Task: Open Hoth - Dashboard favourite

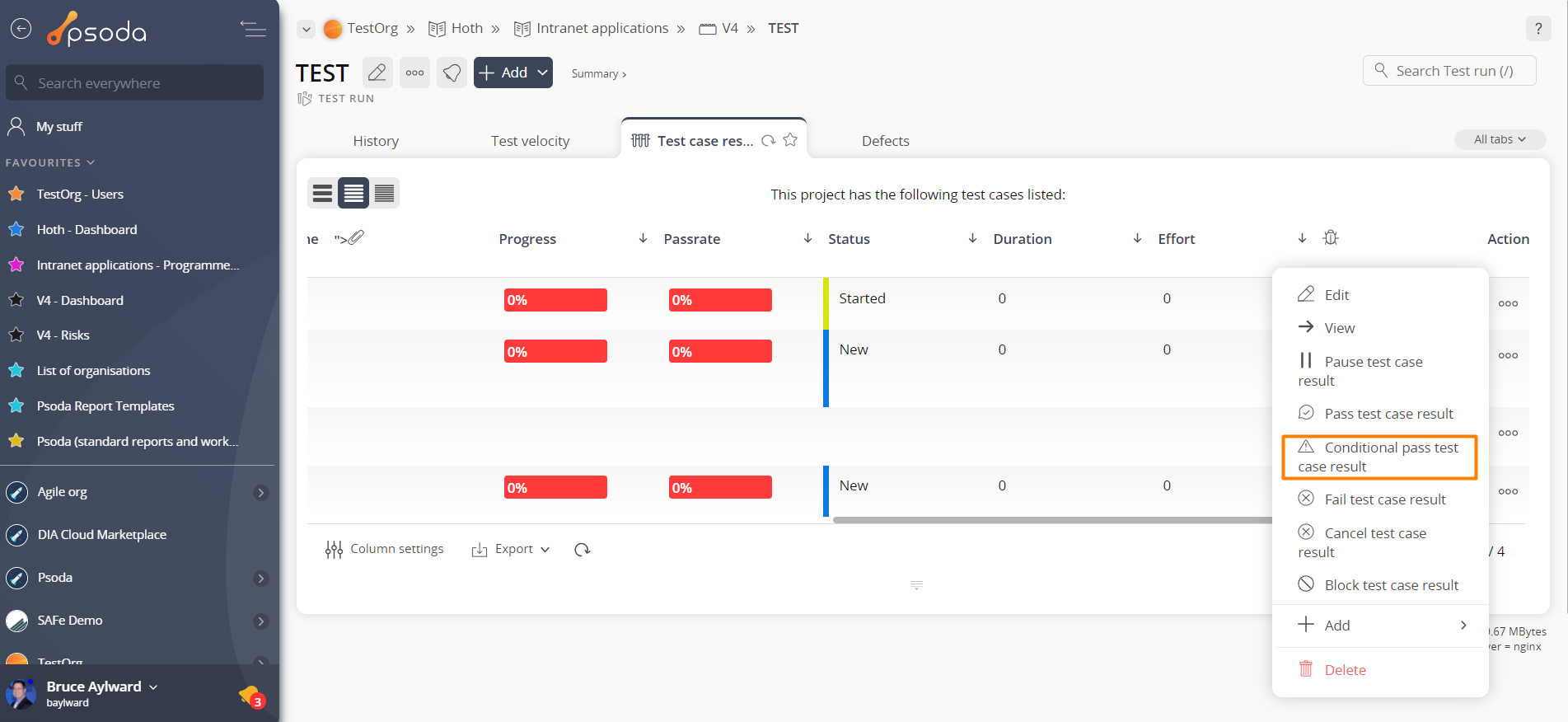Action: click(87, 230)
